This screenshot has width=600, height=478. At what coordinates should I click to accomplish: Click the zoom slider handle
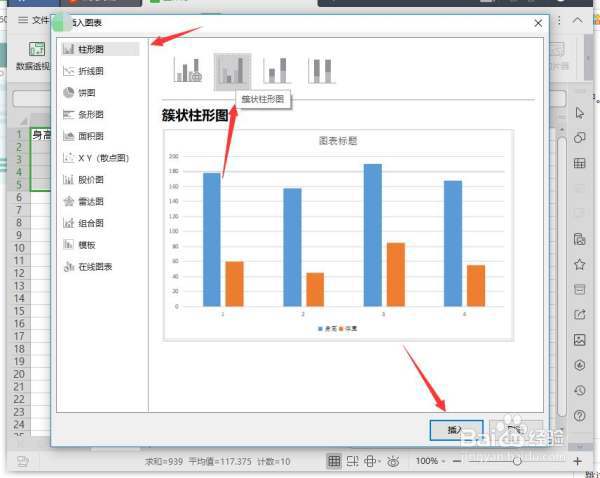(517, 461)
